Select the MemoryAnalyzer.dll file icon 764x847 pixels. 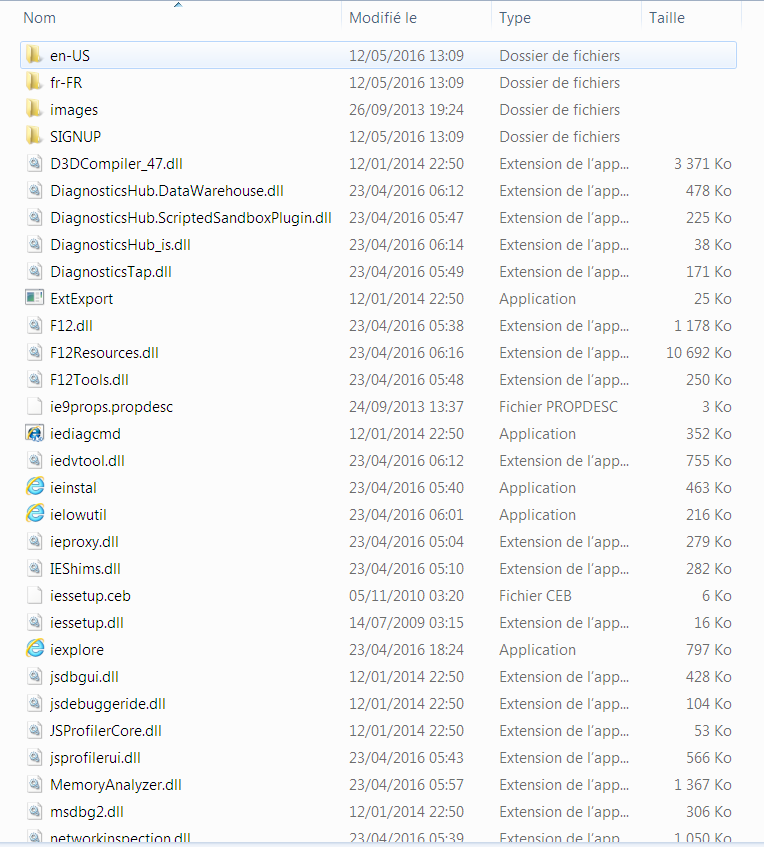[35, 784]
